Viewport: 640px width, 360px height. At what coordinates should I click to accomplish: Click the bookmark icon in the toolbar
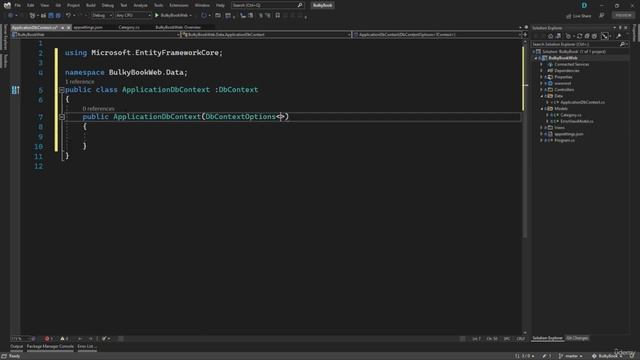click(278, 15)
